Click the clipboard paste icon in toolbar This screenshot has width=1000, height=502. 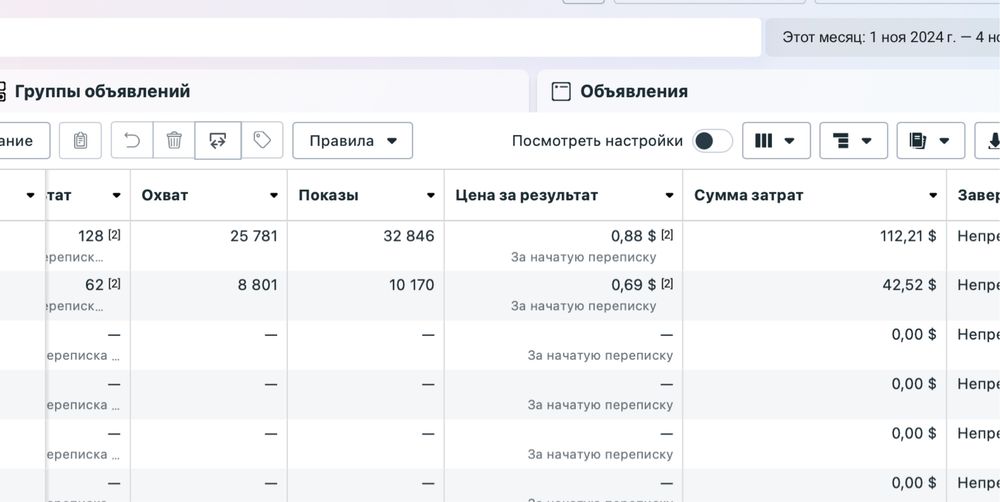[80, 140]
